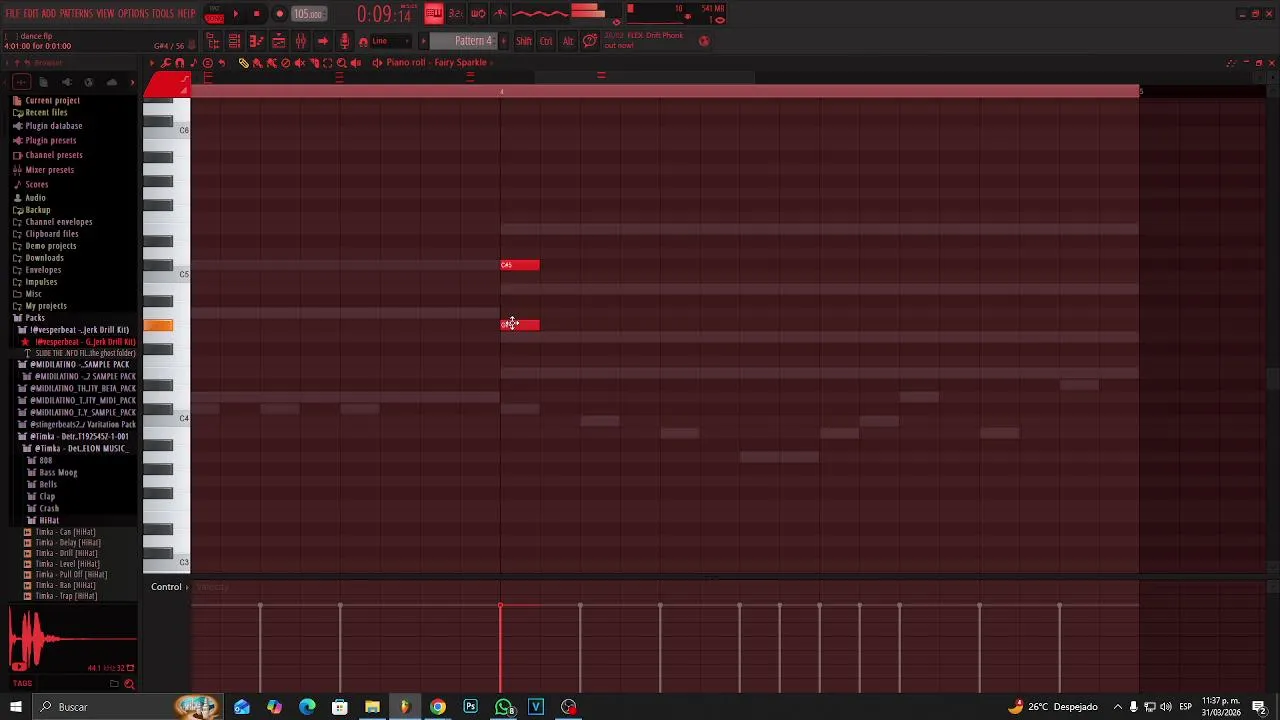Open the piano roll menu arrow
Image resolution: width=1280 pixels, height=720 pixels.
point(152,63)
